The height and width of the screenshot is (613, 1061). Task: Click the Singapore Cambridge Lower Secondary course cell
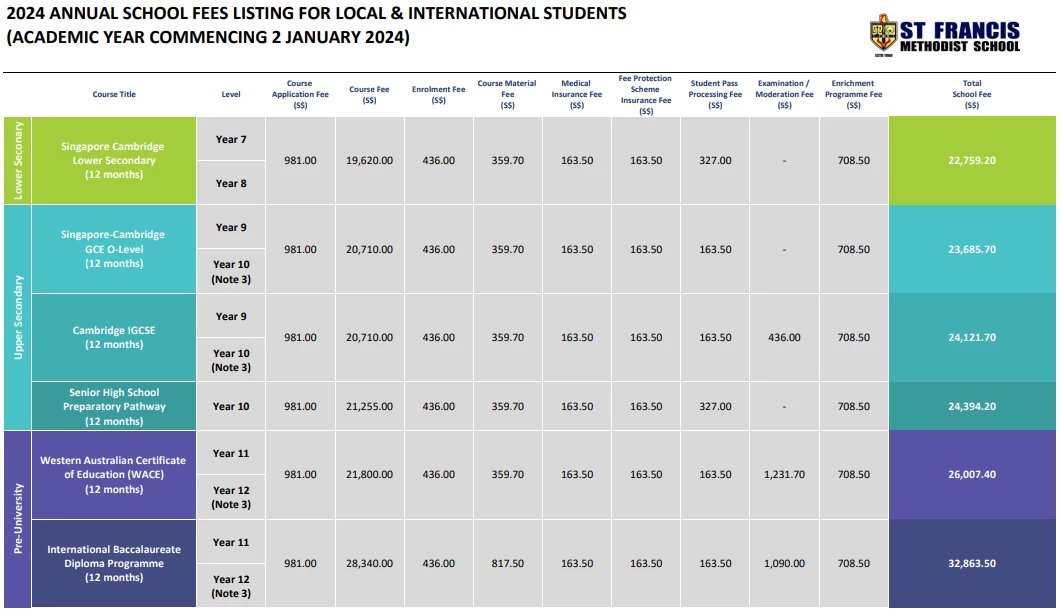(114, 160)
